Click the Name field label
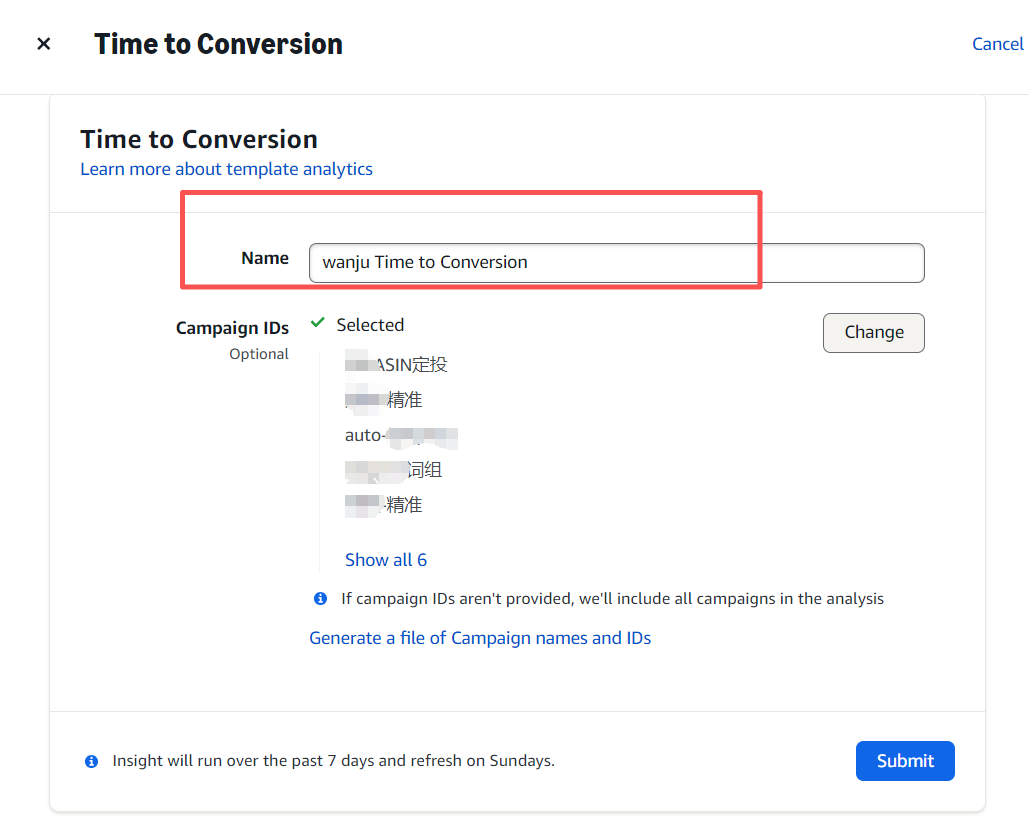Image resolution: width=1029 pixels, height=825 pixels. pyautogui.click(x=265, y=258)
